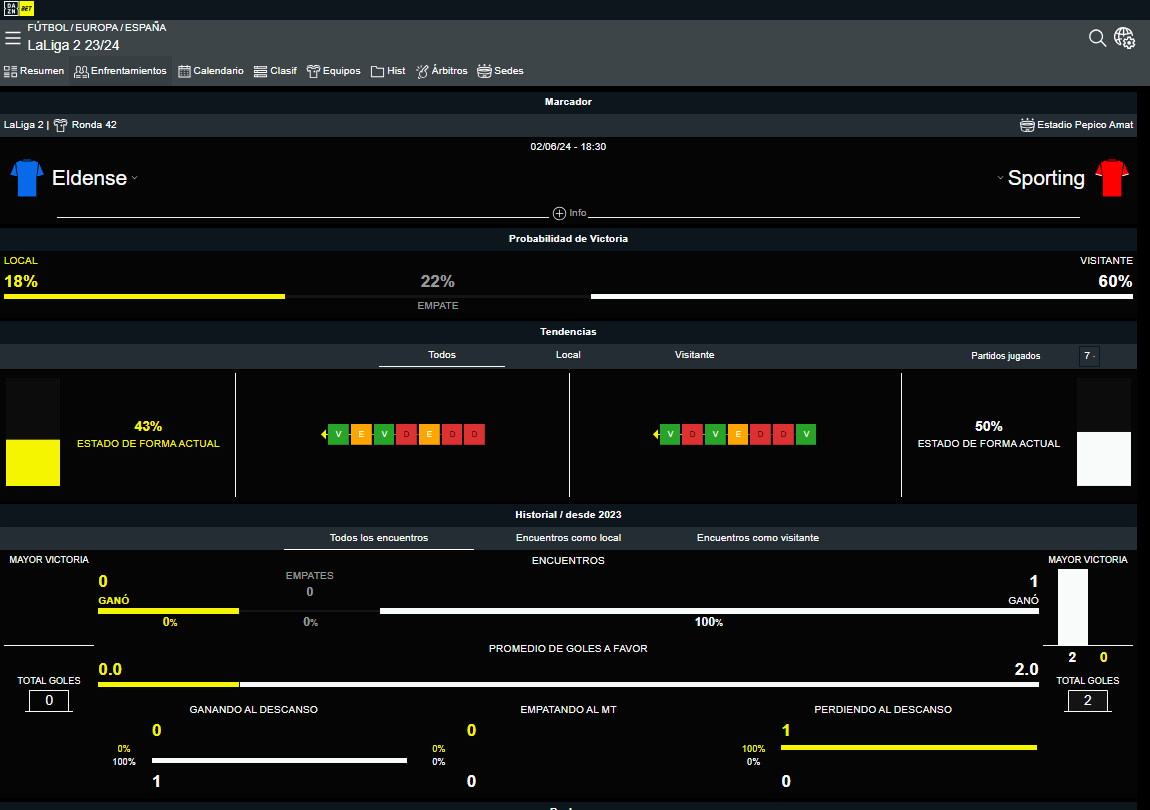Select Todos los encuentros history filter
Viewport: 1150px width, 810px height.
[378, 538]
